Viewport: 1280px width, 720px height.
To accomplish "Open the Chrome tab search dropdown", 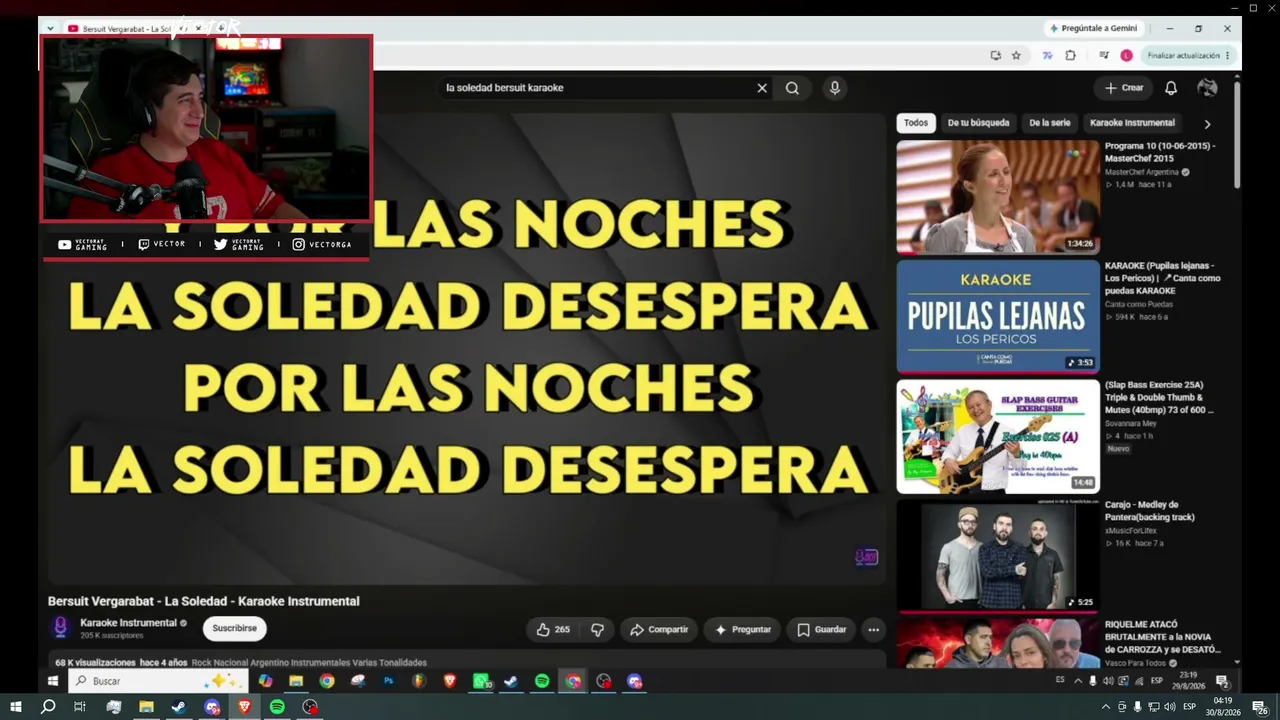I will click(x=50, y=29).
